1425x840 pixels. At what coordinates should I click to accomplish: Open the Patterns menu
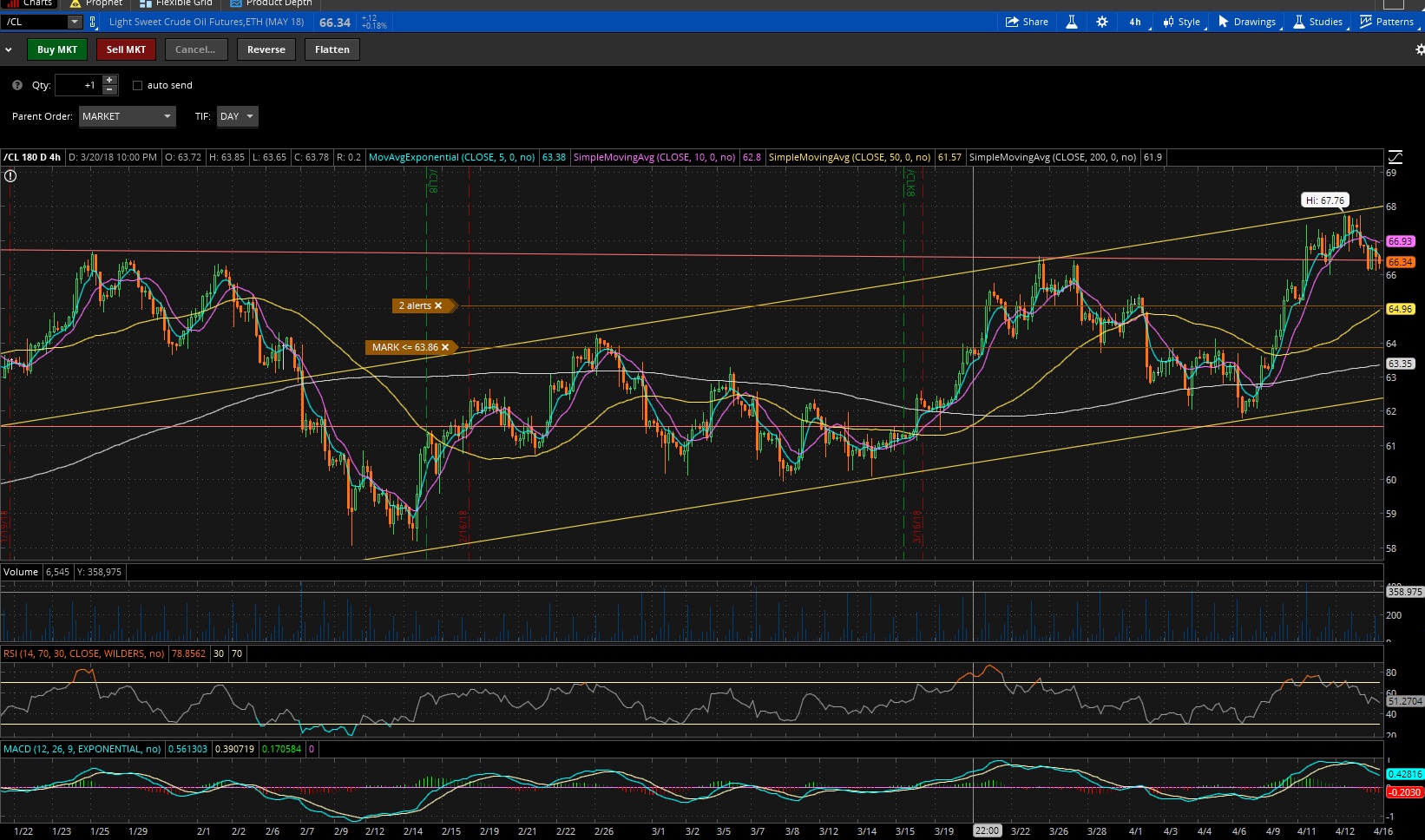coord(1388,22)
